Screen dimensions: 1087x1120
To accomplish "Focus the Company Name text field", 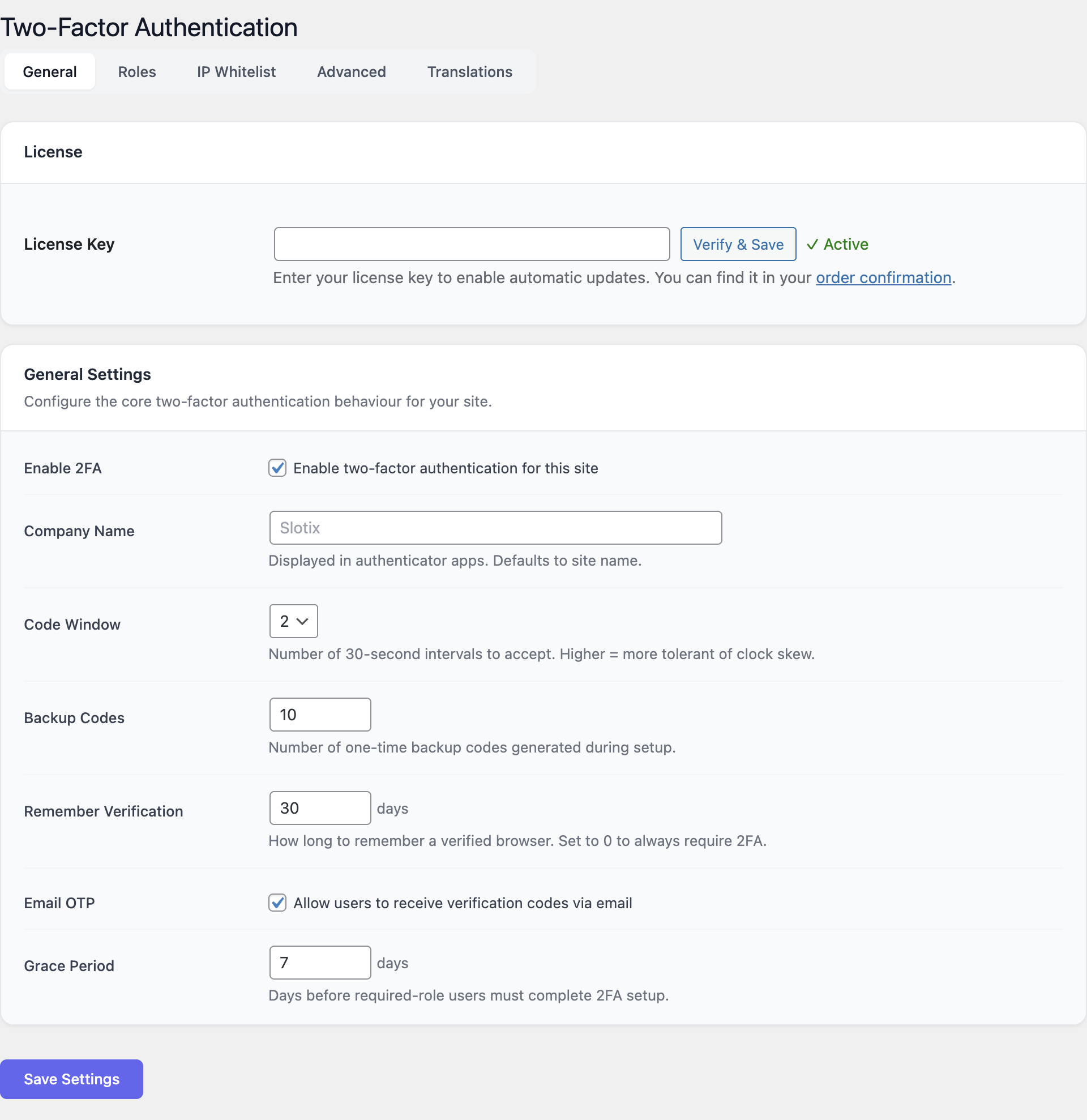I will pos(495,528).
